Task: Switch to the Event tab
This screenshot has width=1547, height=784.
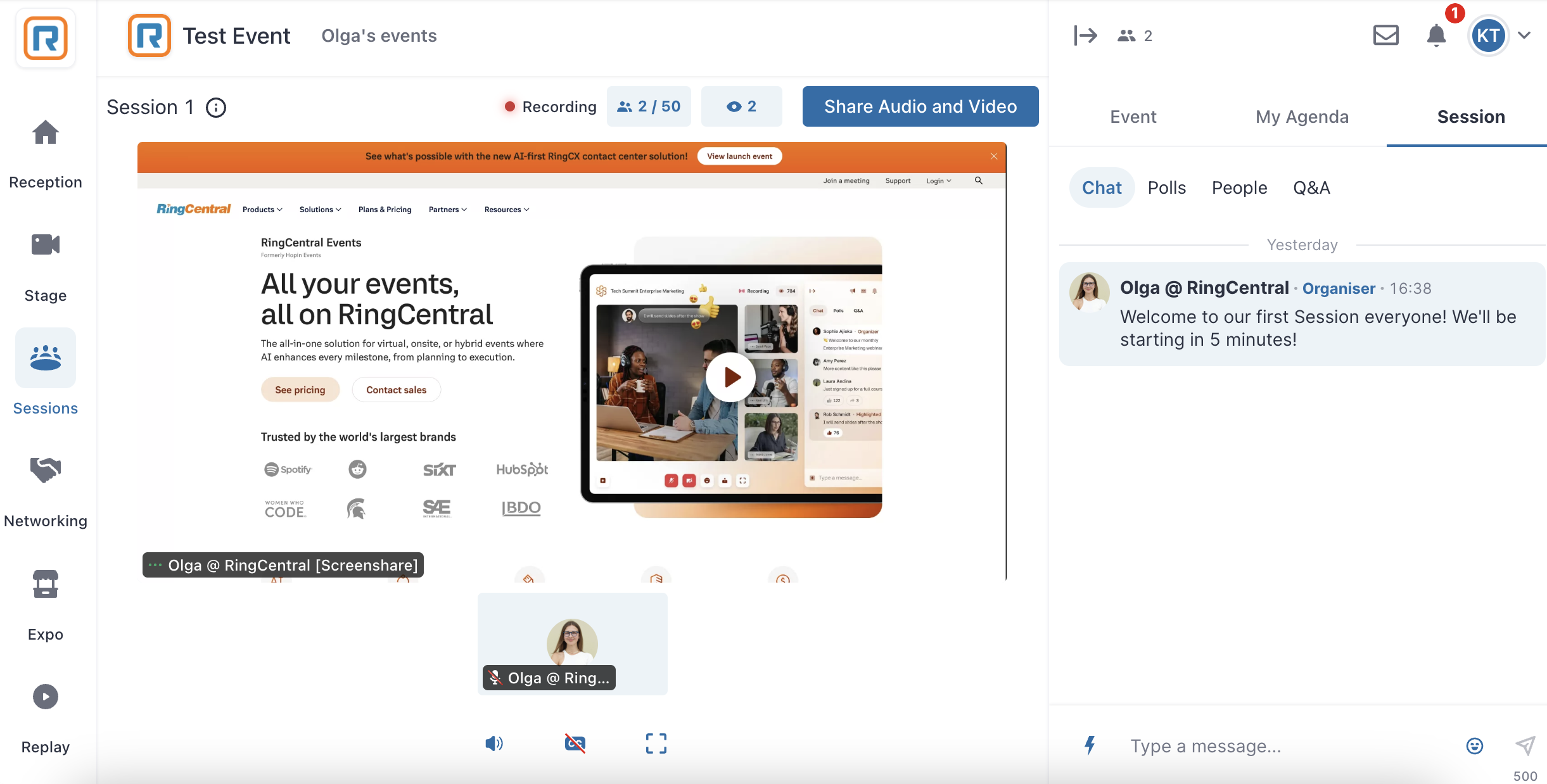Action: 1133,117
